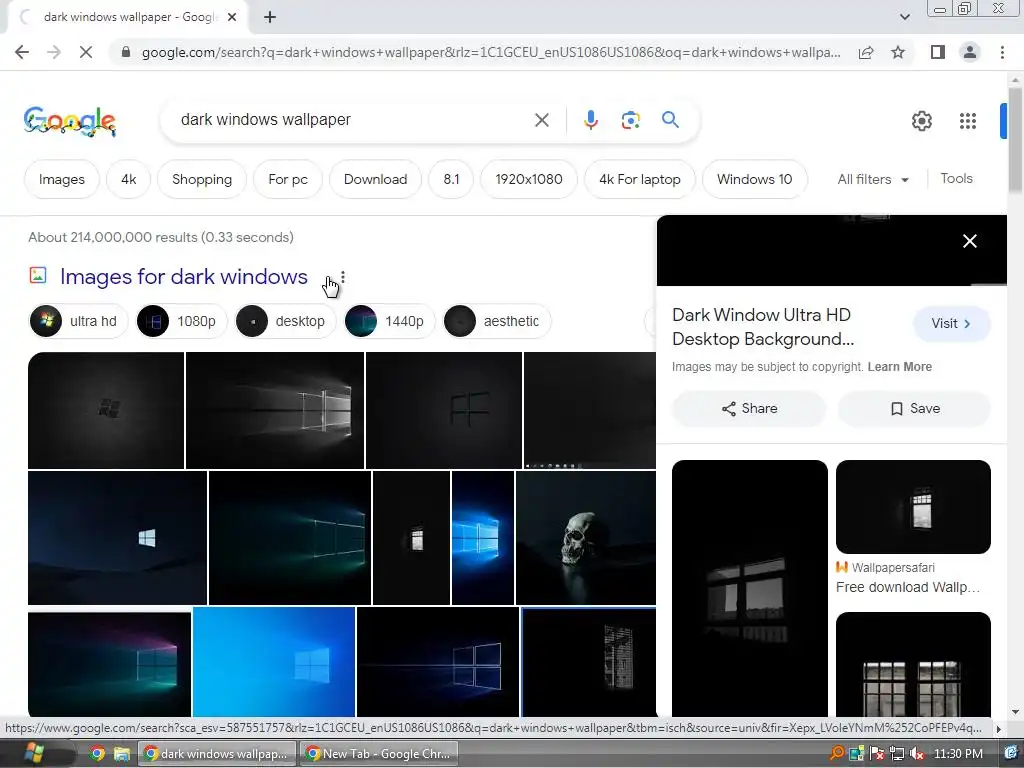1024x768 pixels.
Task: Choose the 1080p suggestion chip
Action: point(182,321)
